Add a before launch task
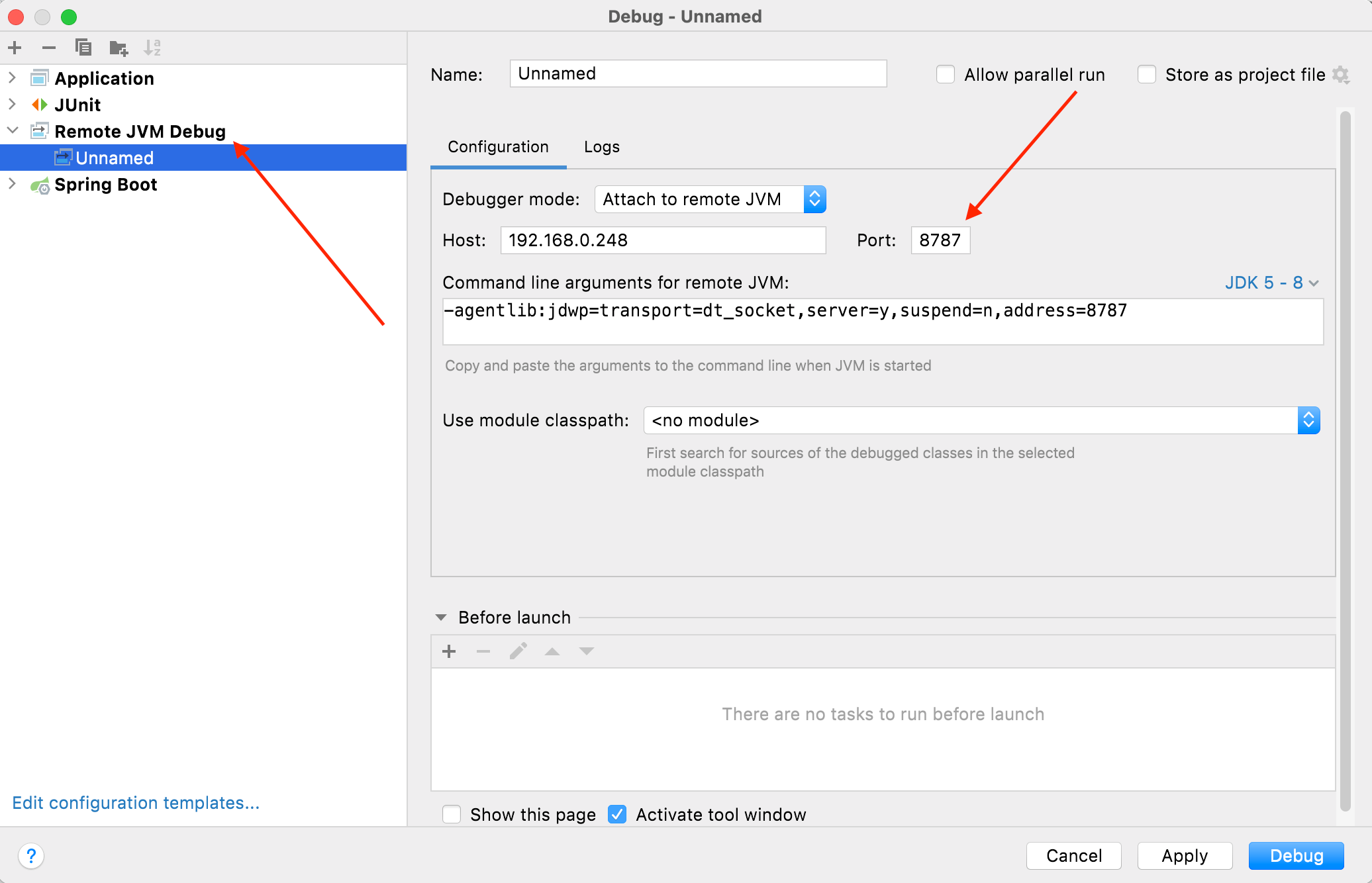1372x883 pixels. point(449,651)
